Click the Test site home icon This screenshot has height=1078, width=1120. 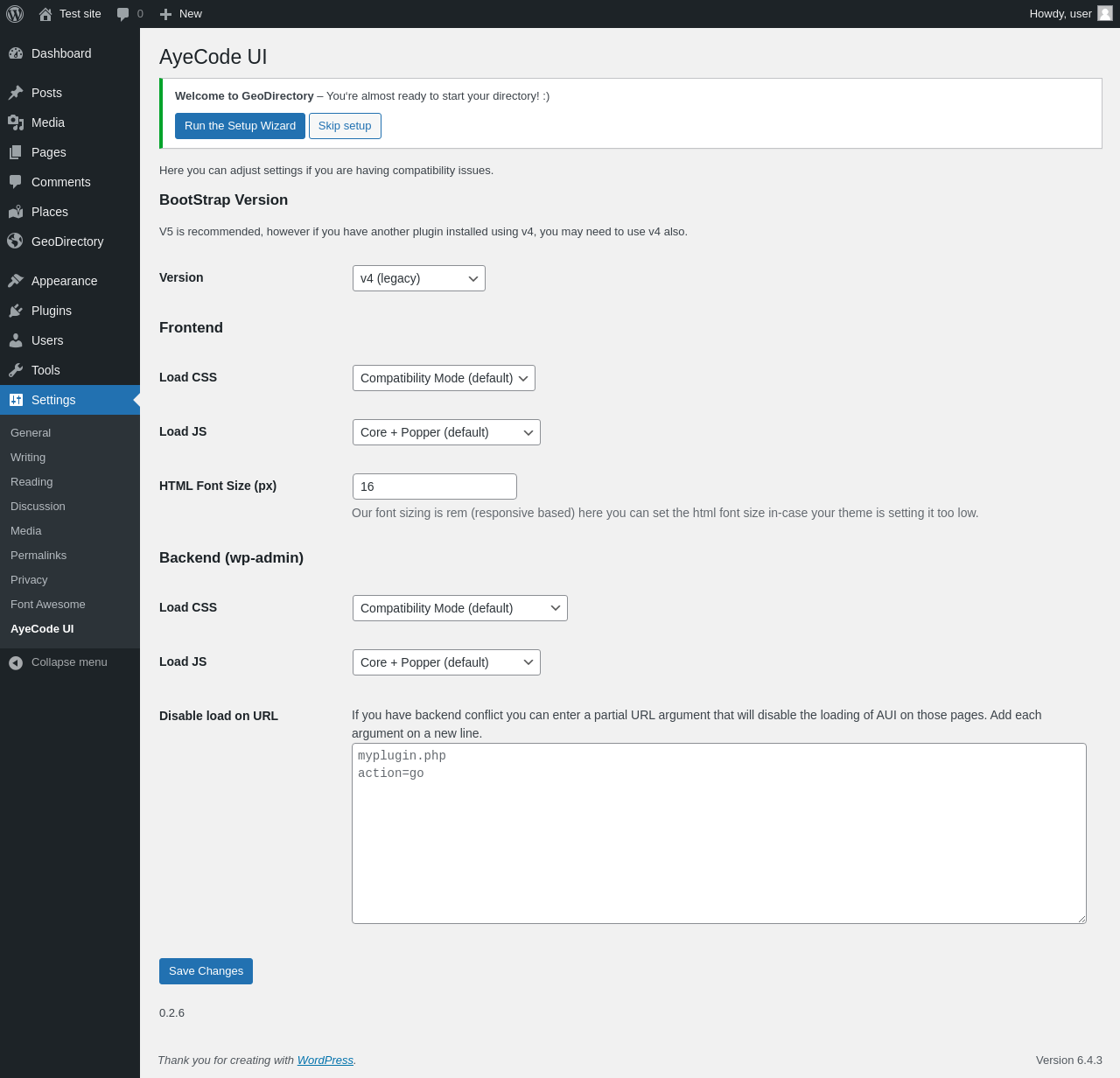point(45,14)
